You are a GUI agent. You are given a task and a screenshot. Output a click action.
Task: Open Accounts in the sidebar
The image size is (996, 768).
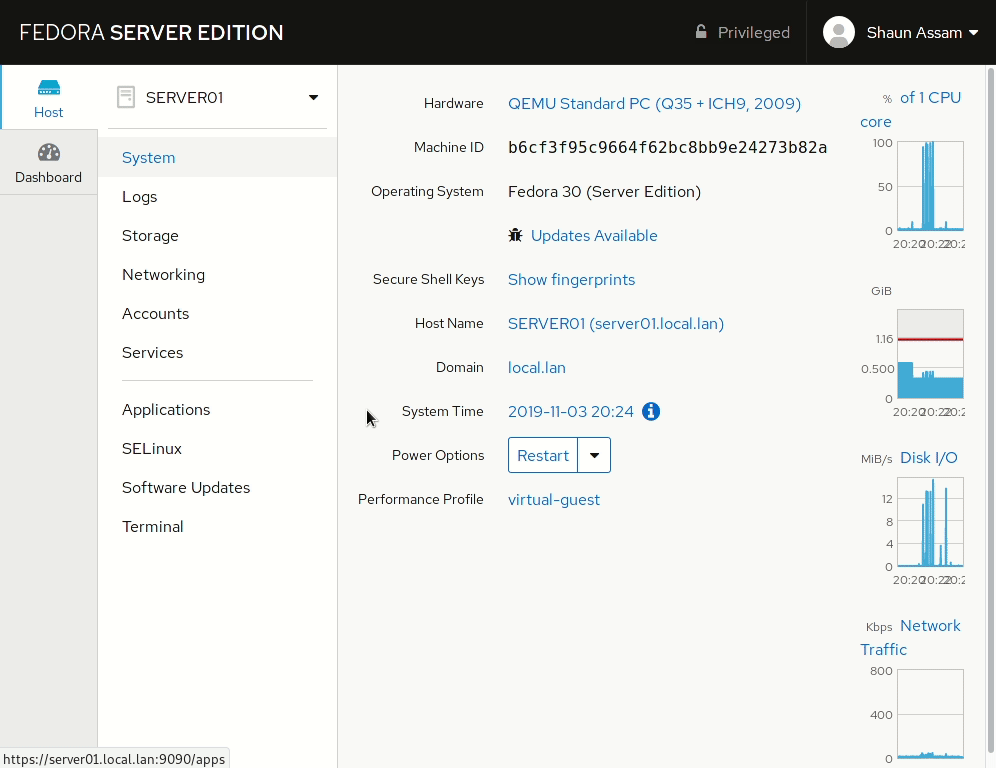tap(155, 314)
